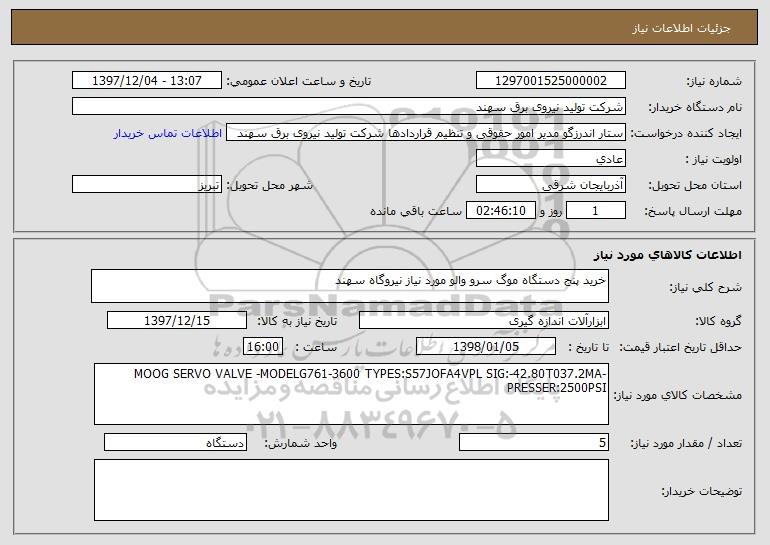Select the label حداقل تاریخ اعتبار قیمت

[680, 347]
